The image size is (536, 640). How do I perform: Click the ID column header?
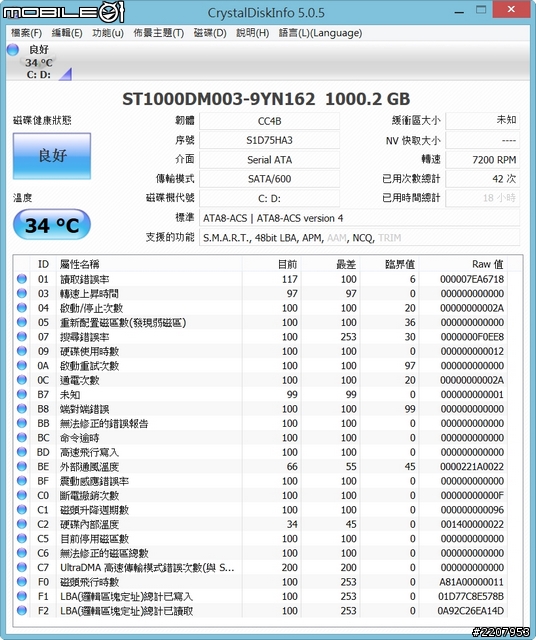tap(43, 264)
